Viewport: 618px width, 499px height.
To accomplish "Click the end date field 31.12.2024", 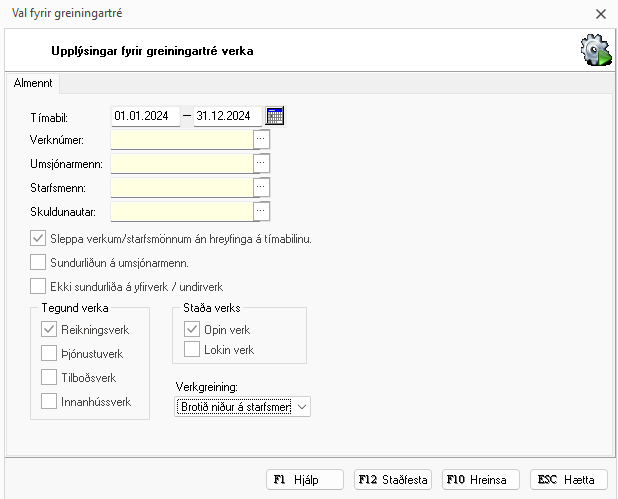I will [227, 116].
